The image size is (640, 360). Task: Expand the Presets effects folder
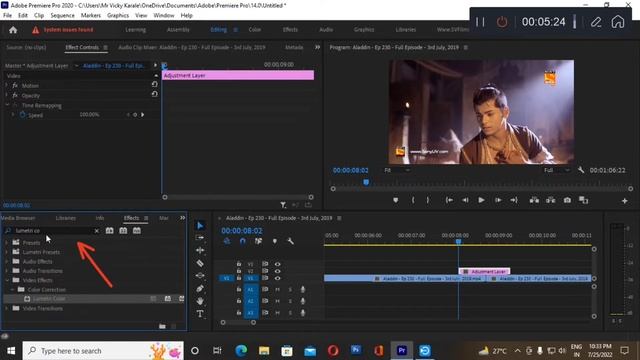(6, 242)
